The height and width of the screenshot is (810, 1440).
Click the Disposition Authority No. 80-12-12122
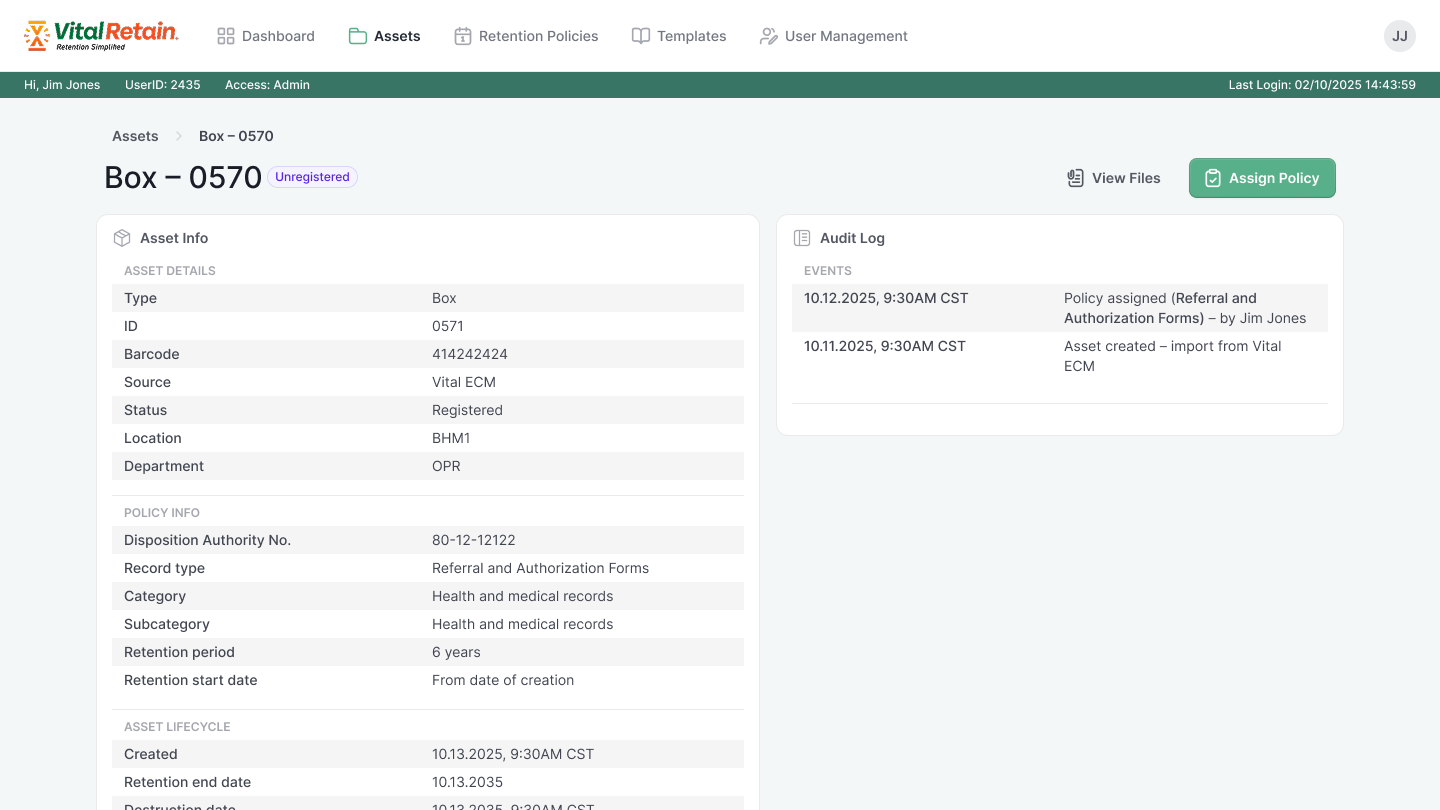coord(474,540)
